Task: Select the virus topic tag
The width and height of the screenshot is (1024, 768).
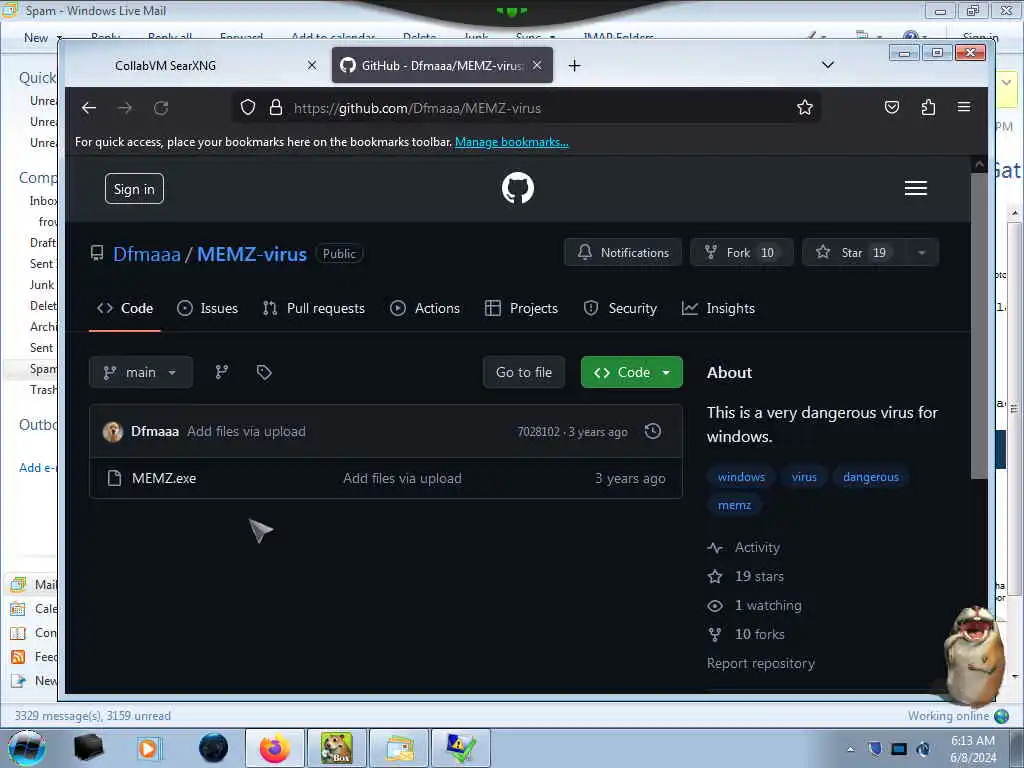Action: [x=804, y=477]
